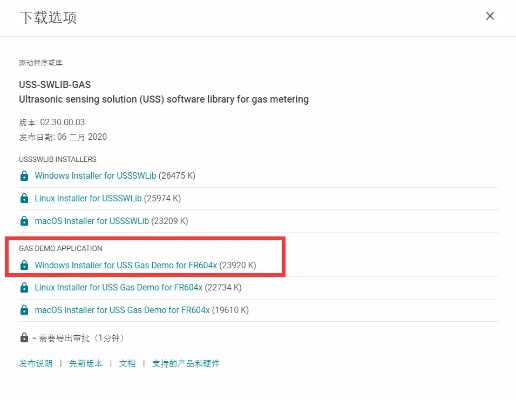Click the lock icon in the 需要导出审批 legend
The image size is (516, 400).
point(24,337)
